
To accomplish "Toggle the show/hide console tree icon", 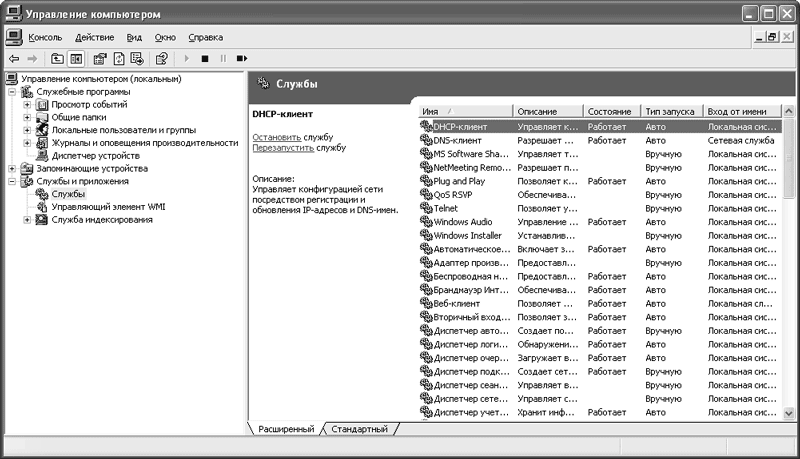I will [76, 59].
